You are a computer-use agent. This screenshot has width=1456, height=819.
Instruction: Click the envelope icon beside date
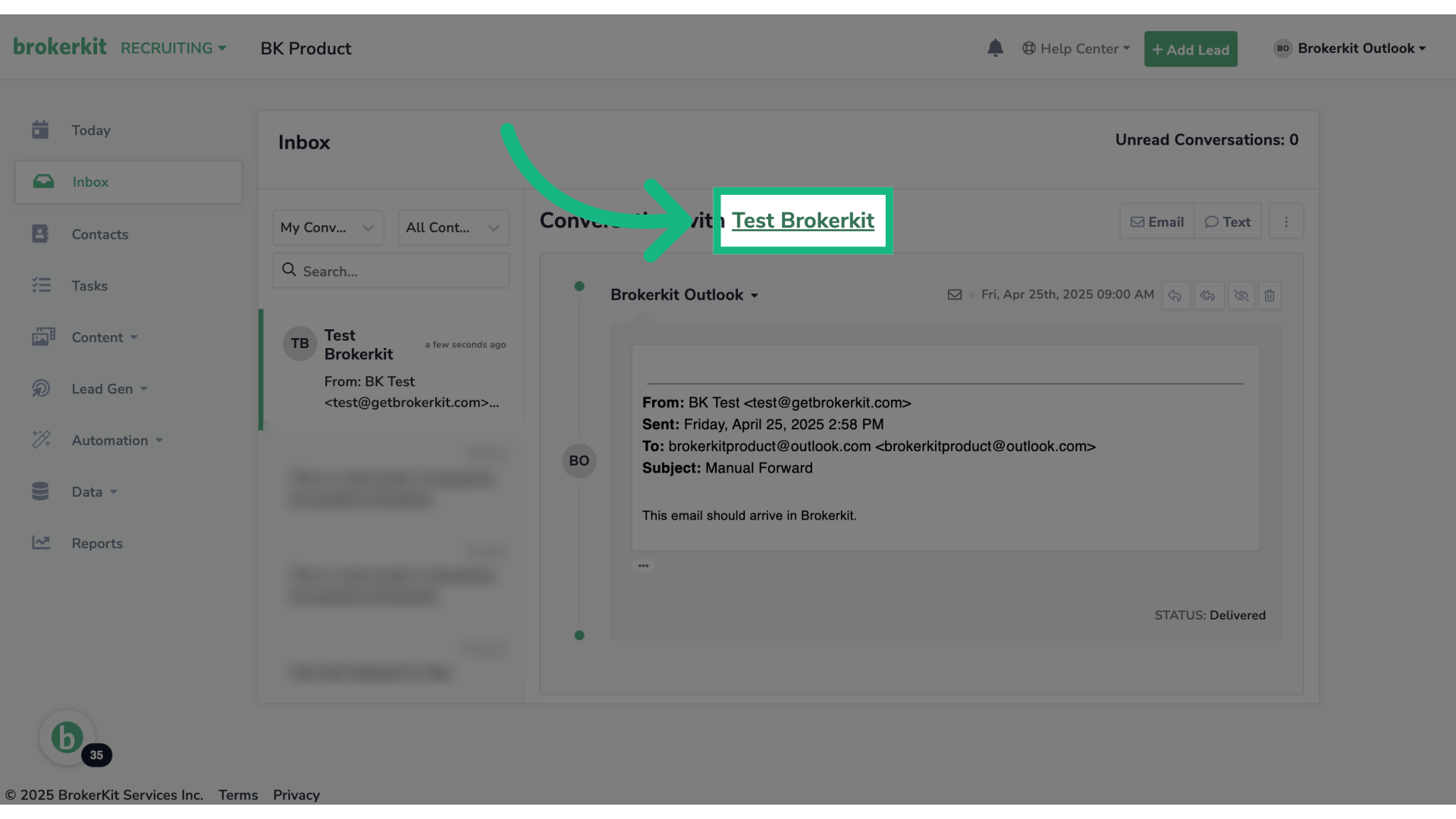[x=955, y=295]
